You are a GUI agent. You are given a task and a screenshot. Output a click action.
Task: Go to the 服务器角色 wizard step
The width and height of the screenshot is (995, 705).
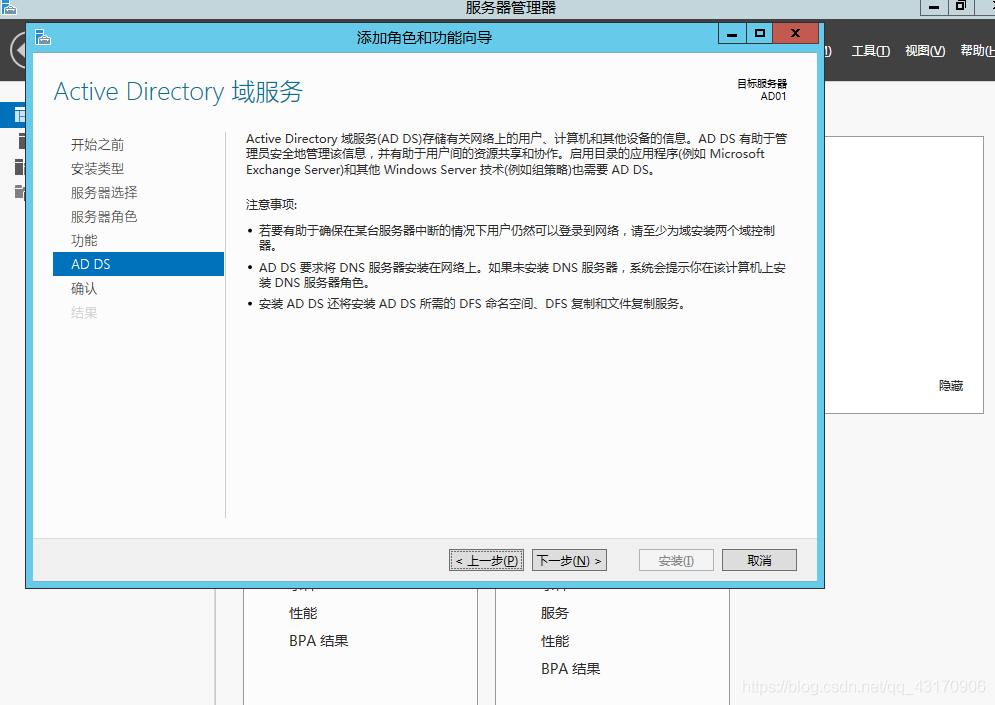[104, 216]
